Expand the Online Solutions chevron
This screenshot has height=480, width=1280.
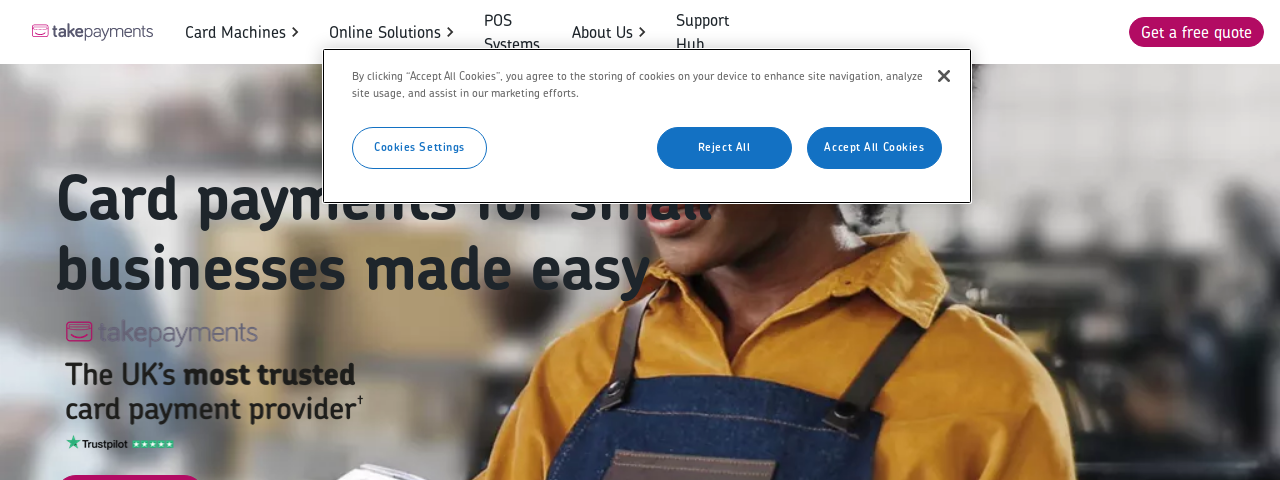click(x=450, y=32)
